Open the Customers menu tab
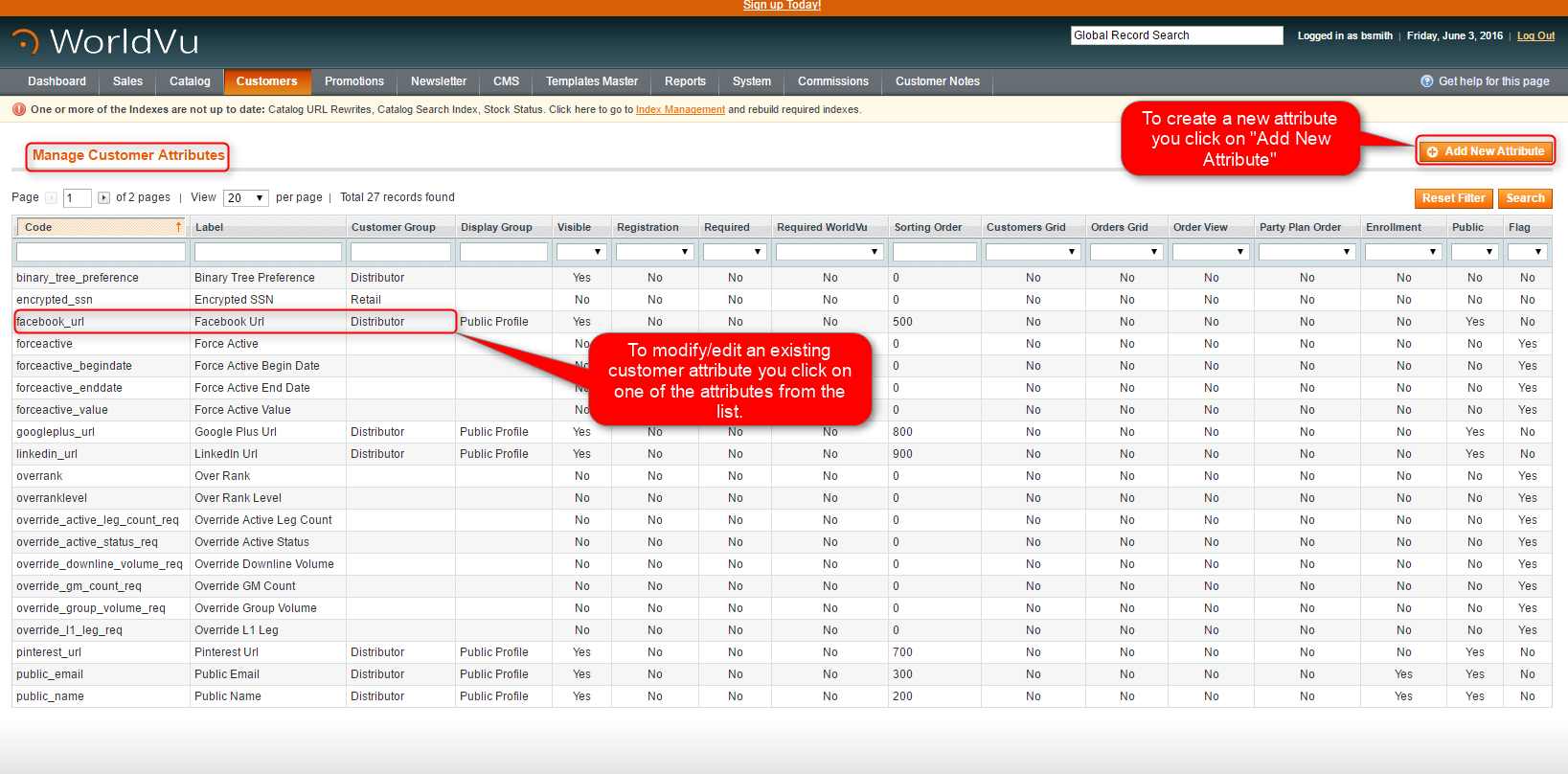 [266, 81]
